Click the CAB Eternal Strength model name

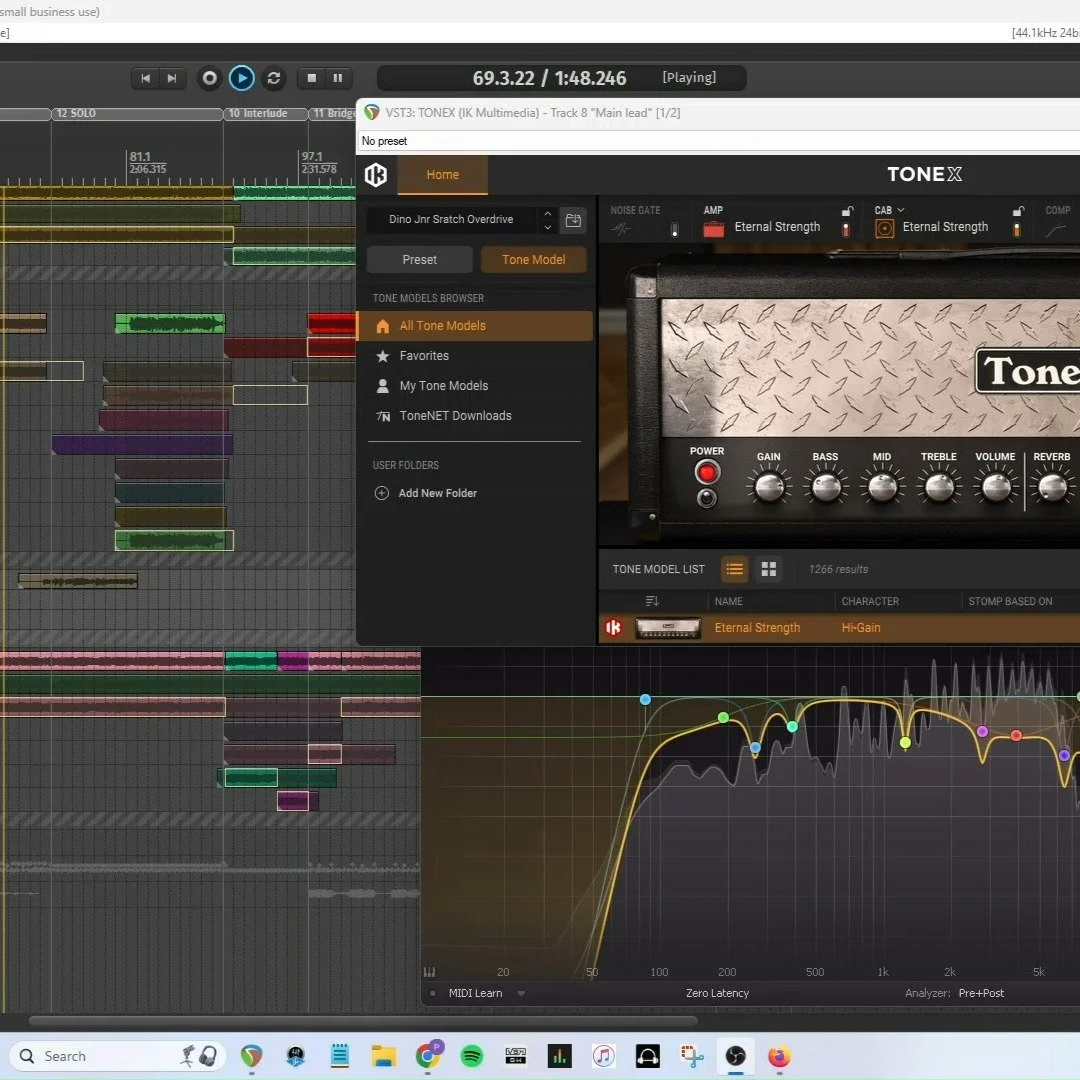(945, 227)
